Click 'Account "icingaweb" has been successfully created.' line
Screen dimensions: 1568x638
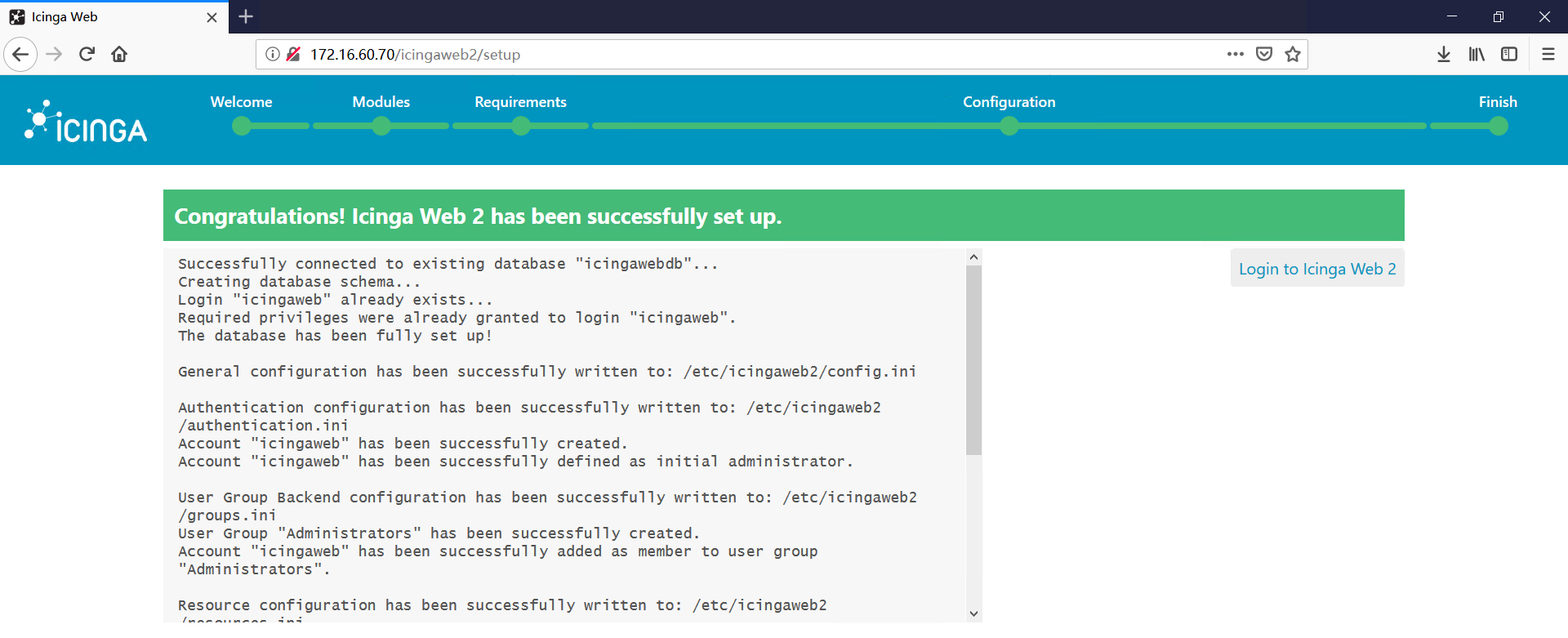point(403,444)
